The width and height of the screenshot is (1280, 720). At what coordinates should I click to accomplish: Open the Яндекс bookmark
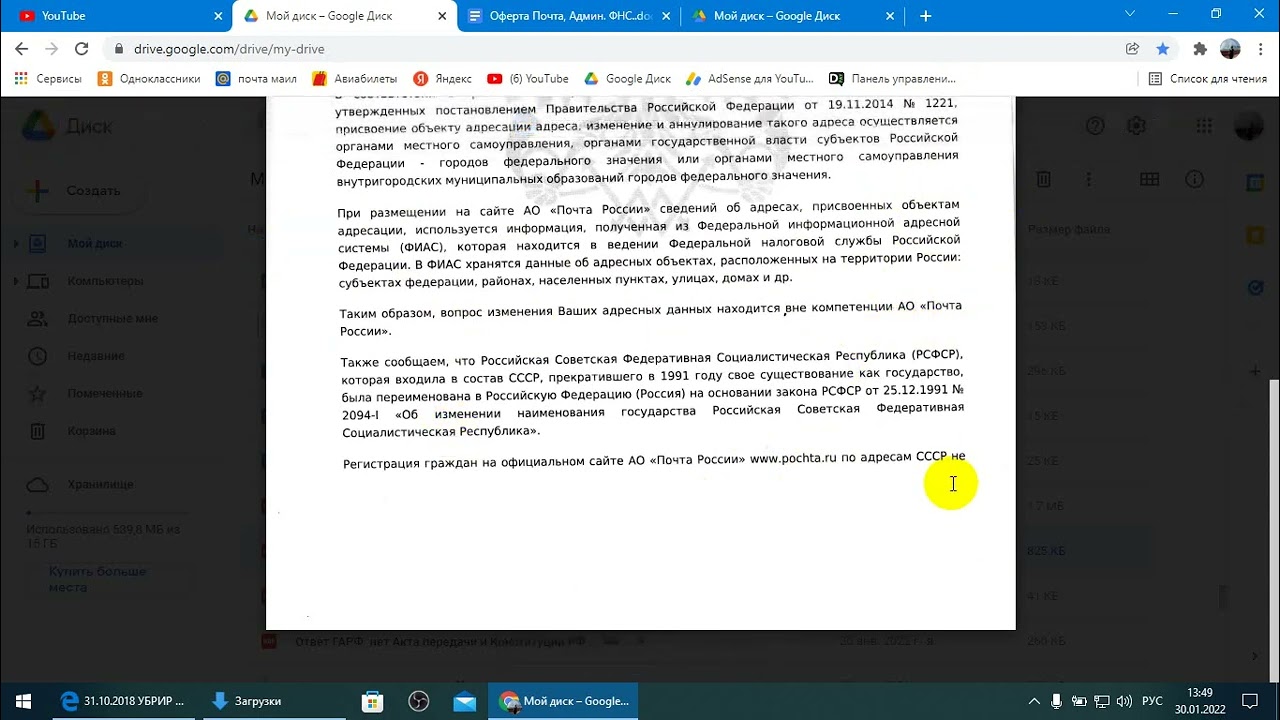click(442, 78)
